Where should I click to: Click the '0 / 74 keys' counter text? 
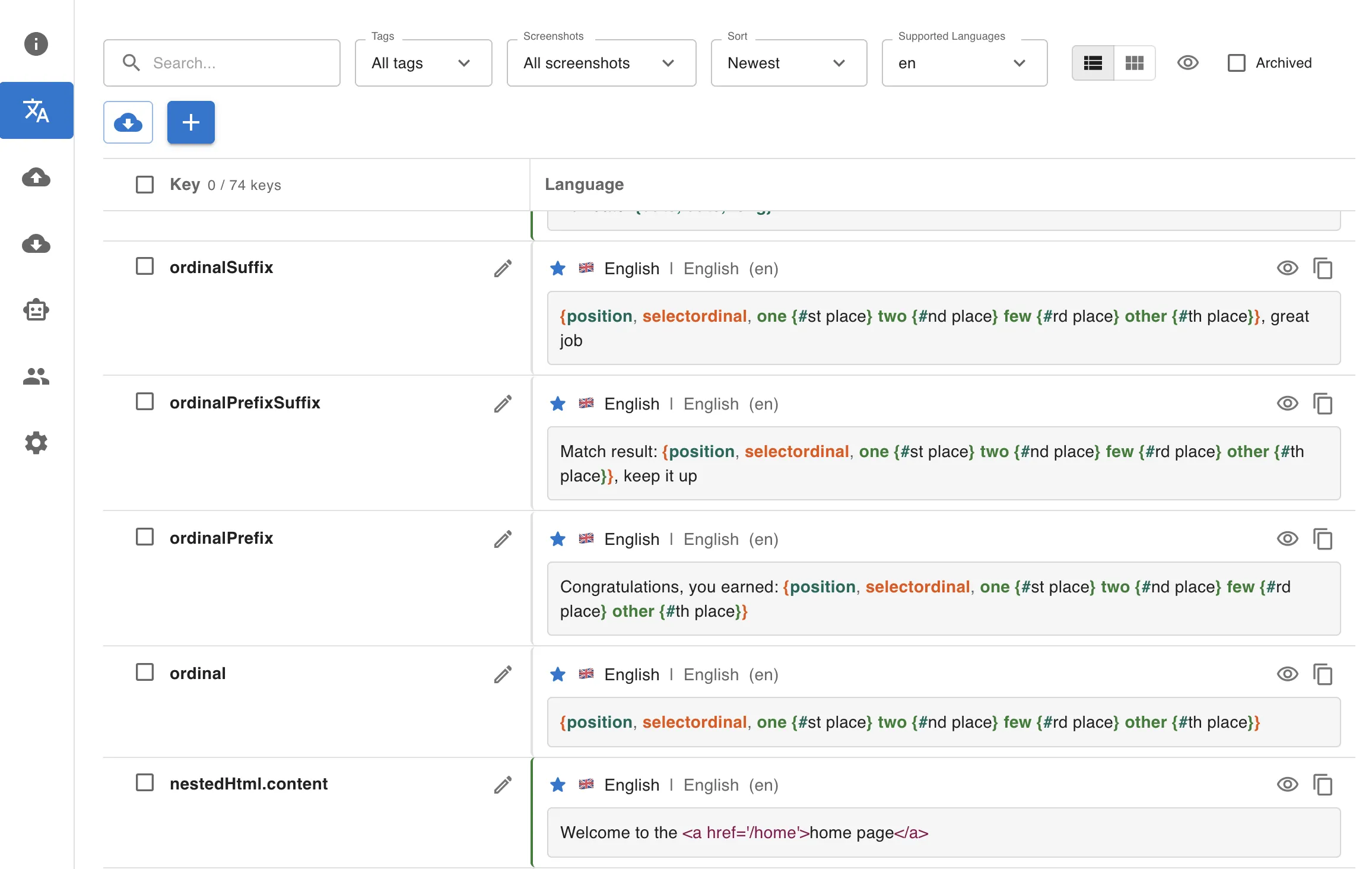coord(244,185)
